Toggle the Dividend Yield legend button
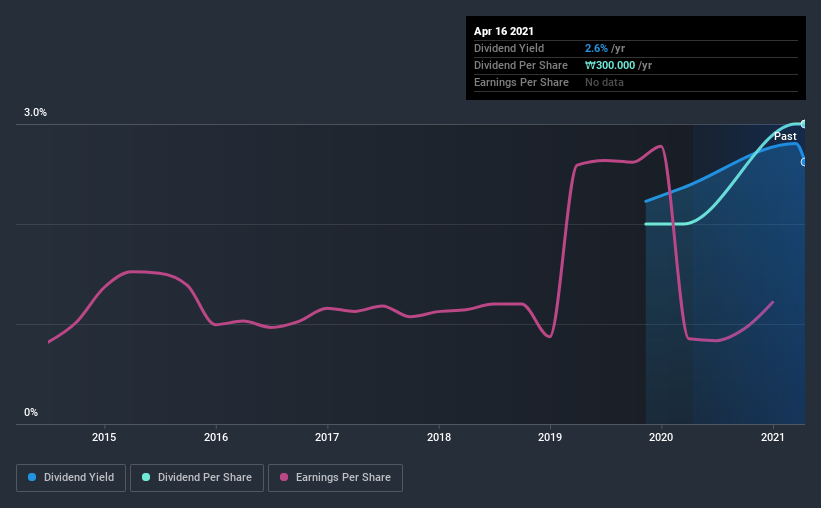Viewport: 821px width, 508px height. [71, 478]
